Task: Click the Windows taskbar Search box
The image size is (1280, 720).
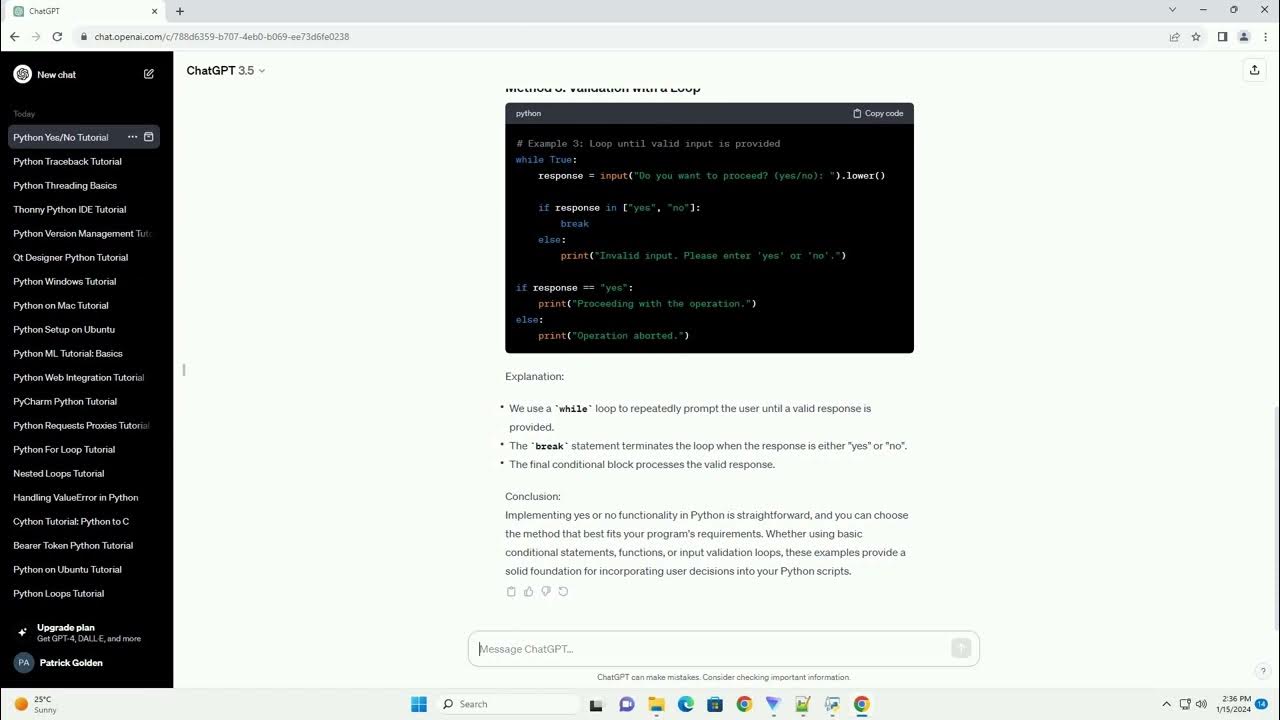Action: click(509, 704)
